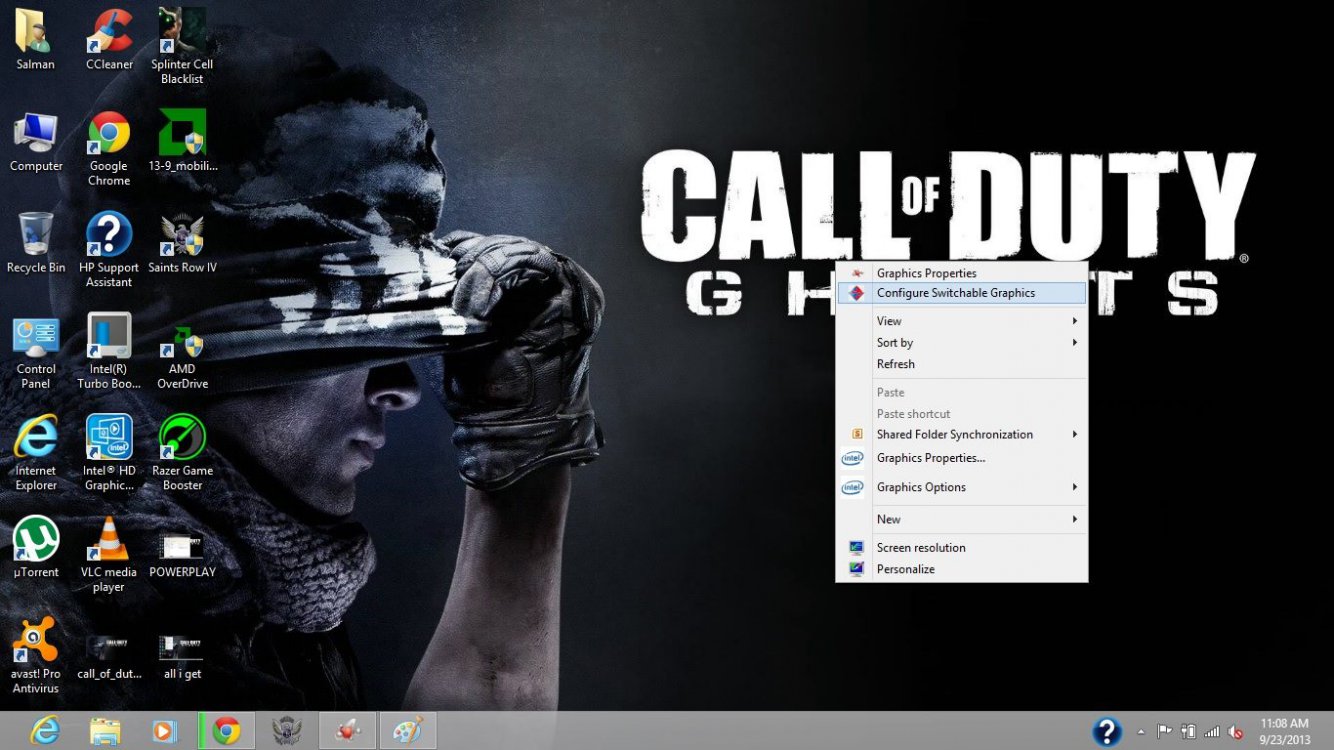Click the blue question mark tray icon
Viewport: 1334px width, 750px height.
click(x=1106, y=732)
